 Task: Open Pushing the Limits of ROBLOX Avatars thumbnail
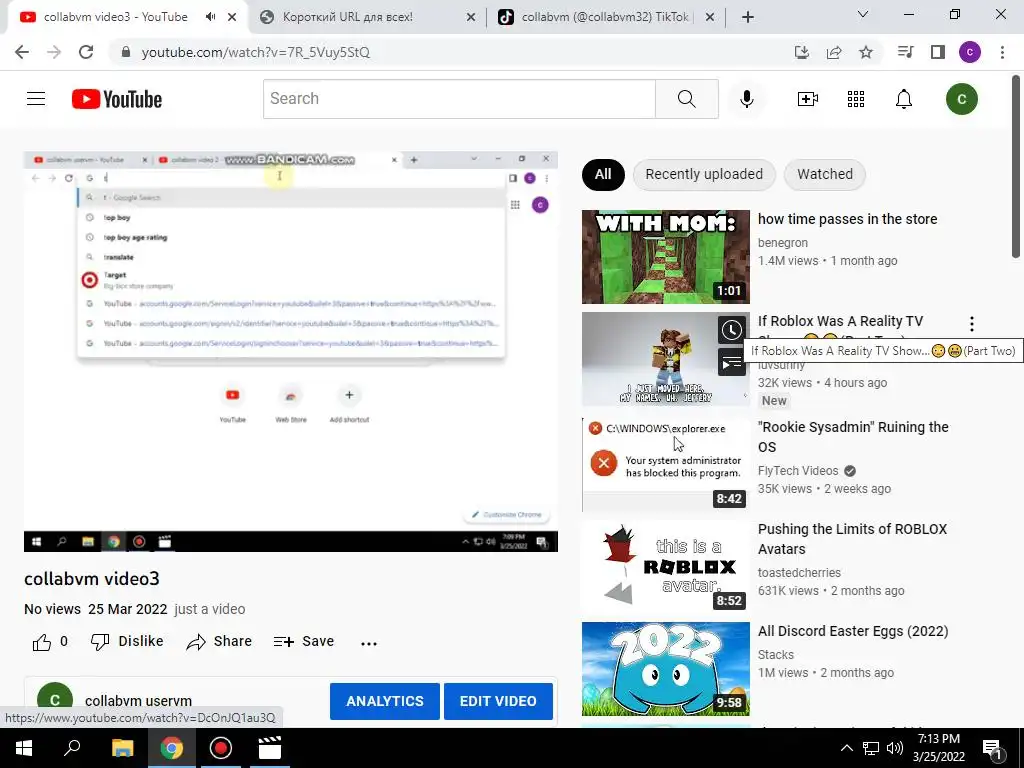(x=665, y=566)
